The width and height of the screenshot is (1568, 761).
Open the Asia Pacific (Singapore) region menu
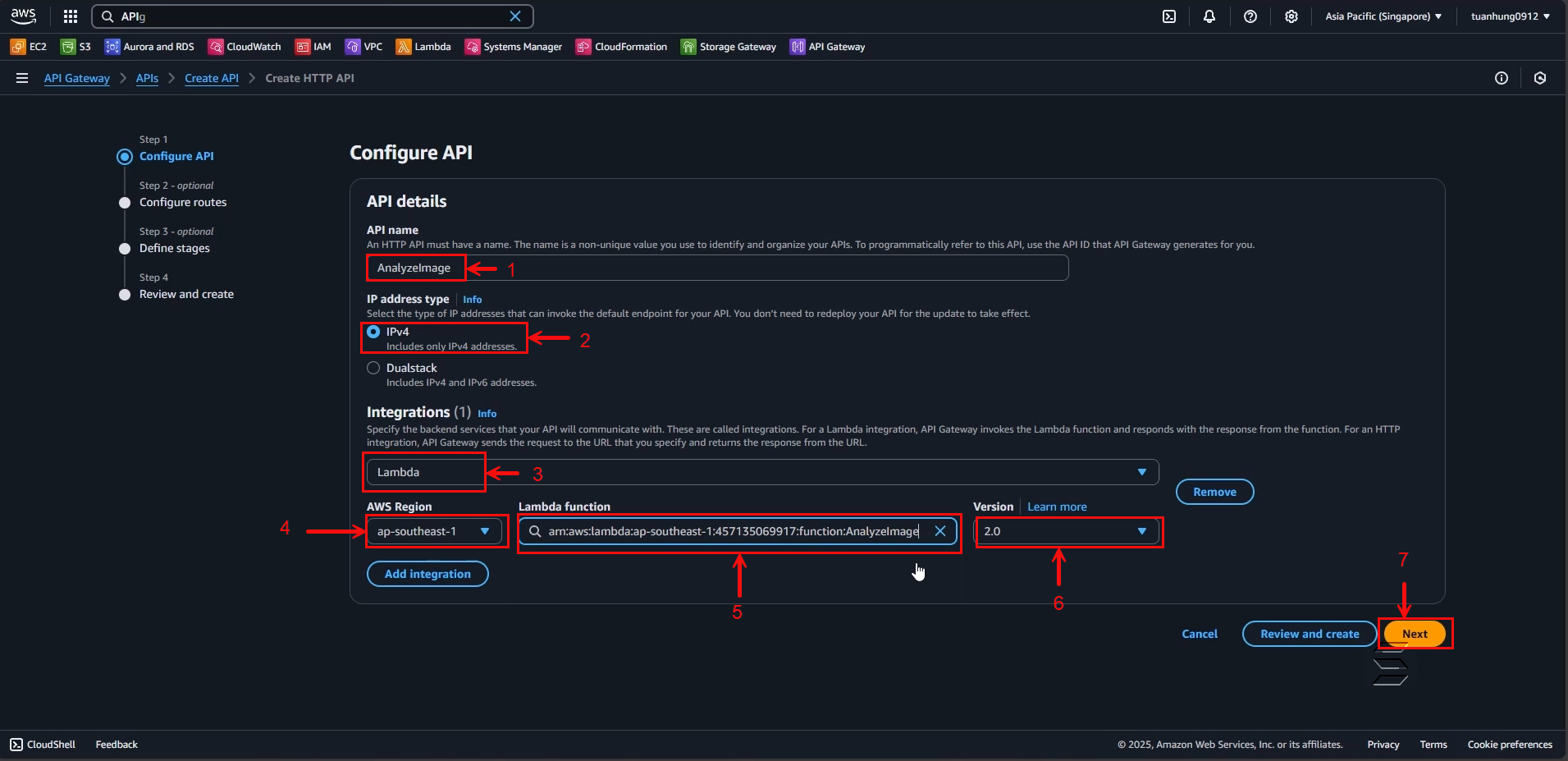tap(1383, 16)
